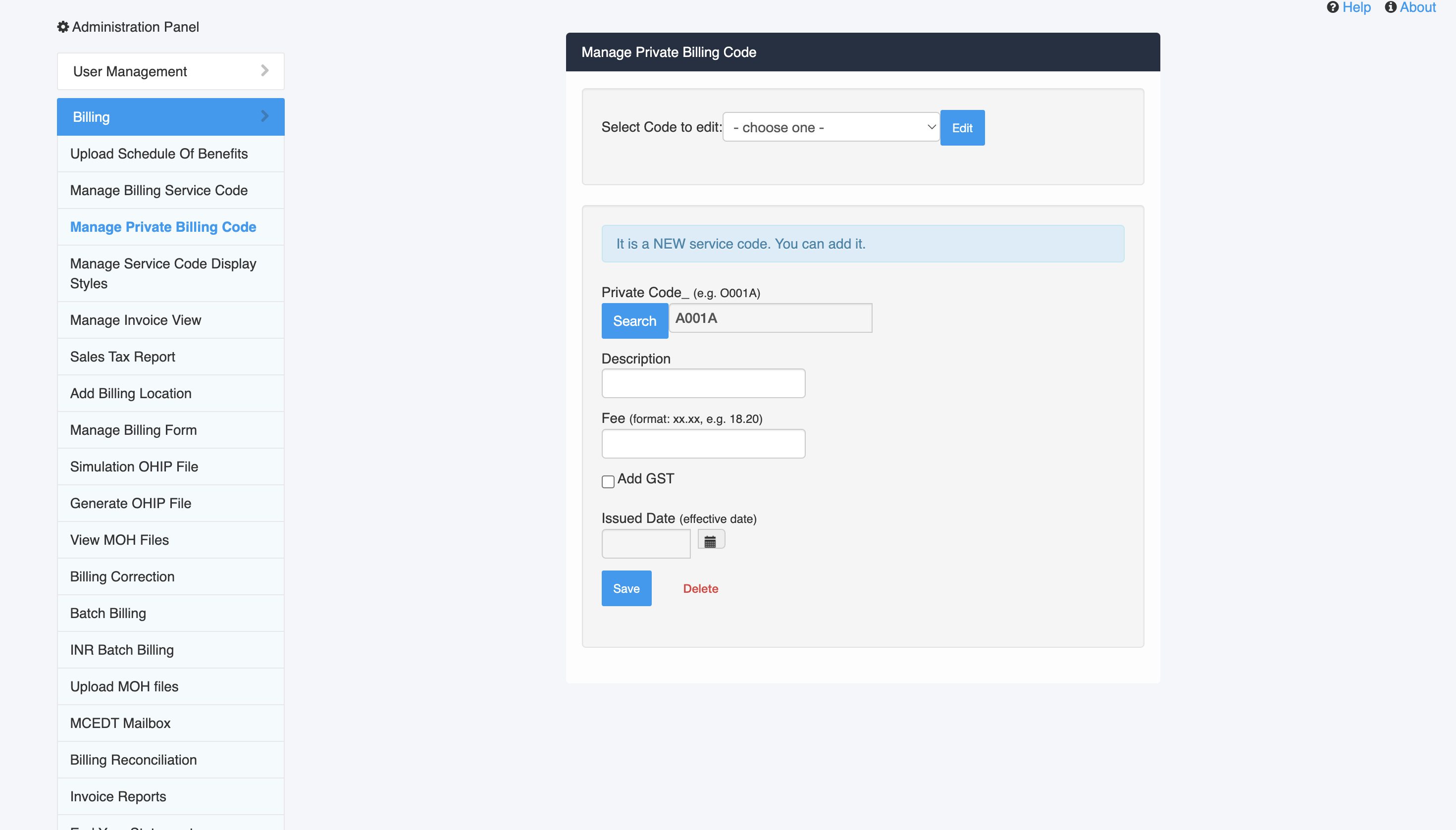Select Manage Private Billing Code menu item
This screenshot has width=1456, height=830.
(170, 227)
